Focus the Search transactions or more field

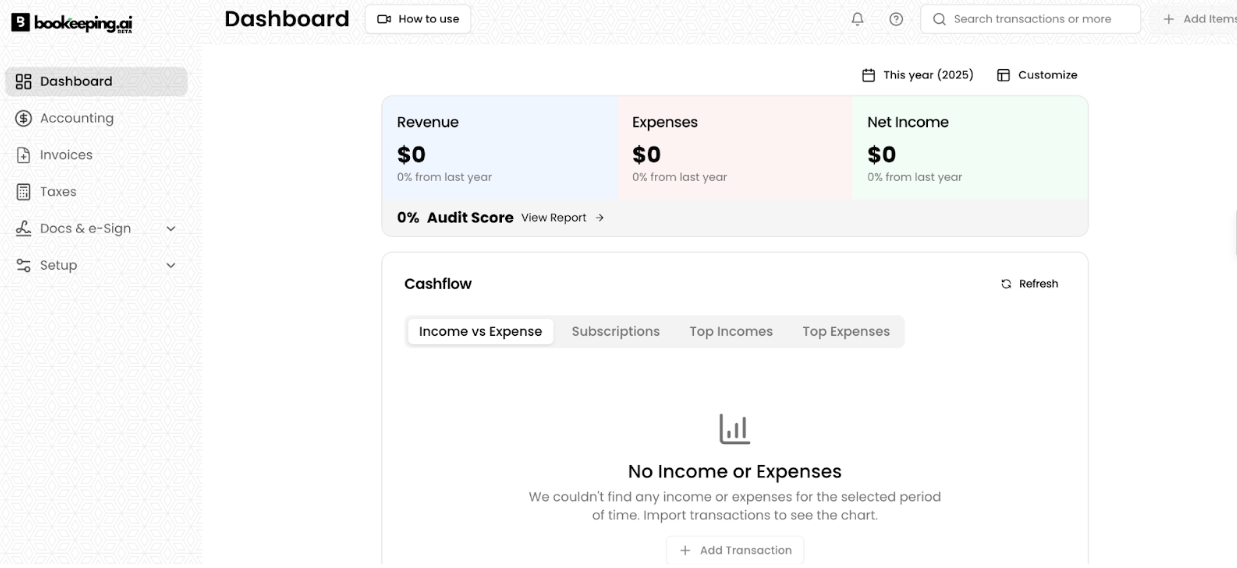coord(1030,19)
